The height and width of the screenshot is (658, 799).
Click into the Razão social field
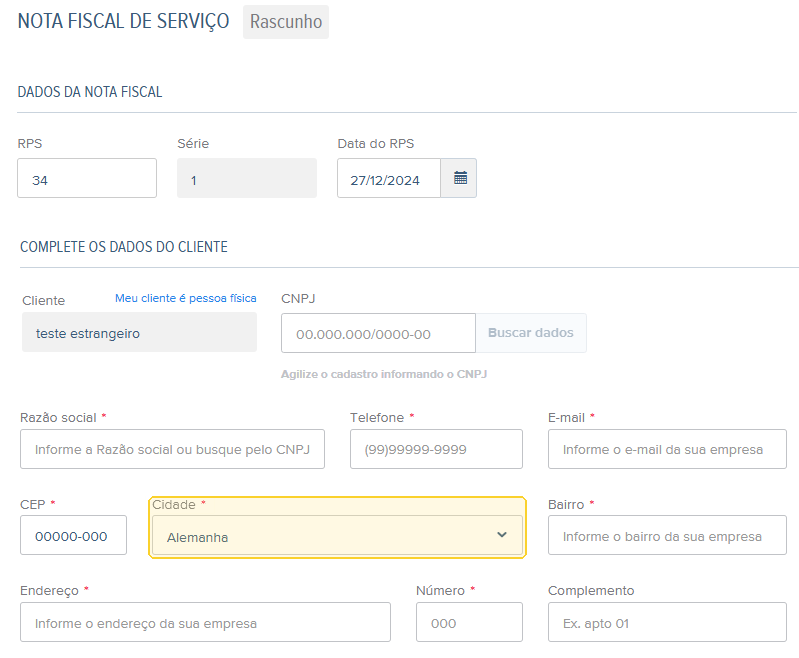[x=172, y=449]
